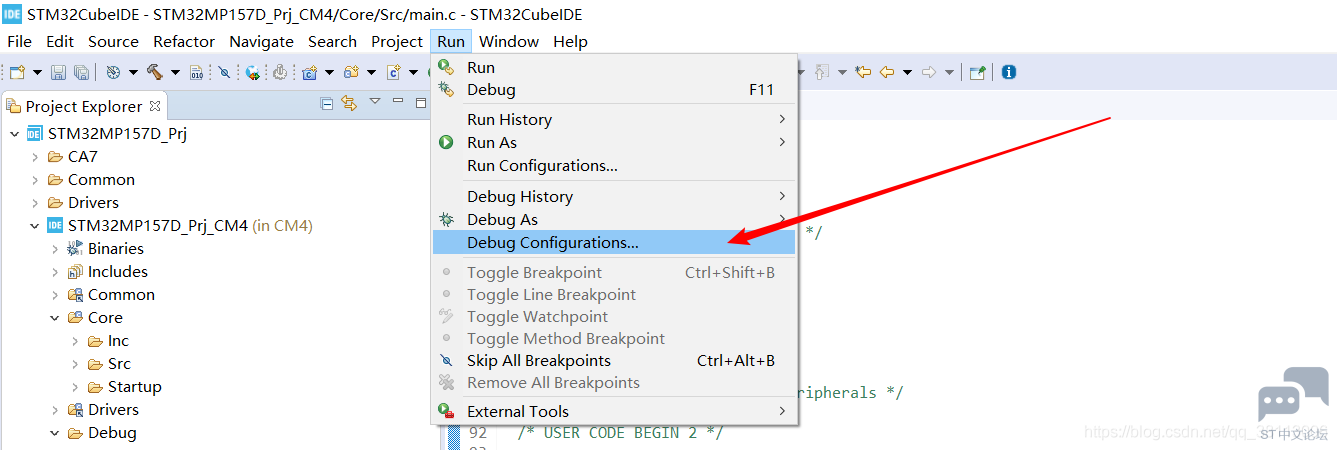Open the Debug History submenu
This screenshot has height=450, width=1337.
pyautogui.click(x=614, y=196)
